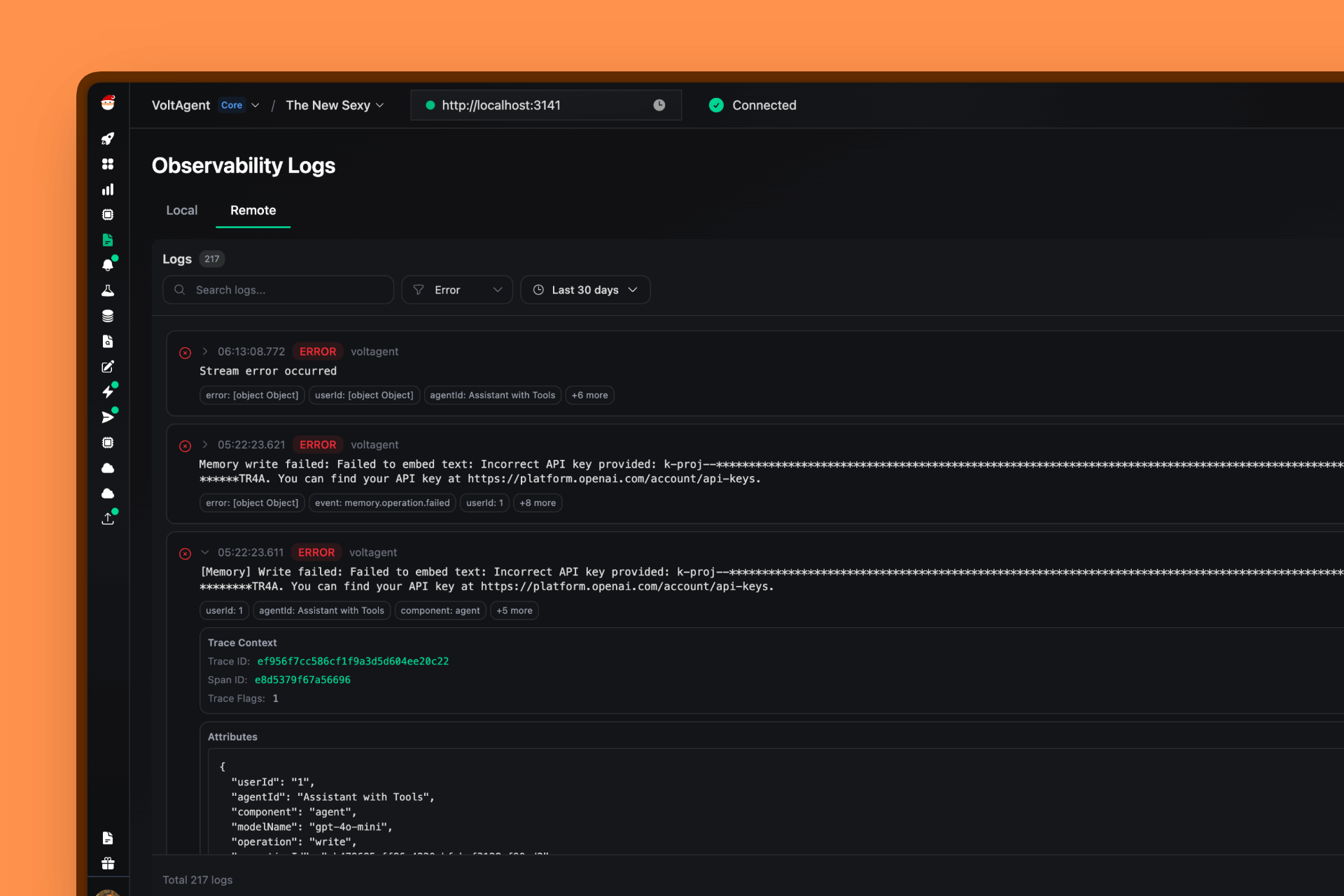Click the Attributes section heading
Image resolution: width=1344 pixels, height=896 pixels.
click(232, 736)
